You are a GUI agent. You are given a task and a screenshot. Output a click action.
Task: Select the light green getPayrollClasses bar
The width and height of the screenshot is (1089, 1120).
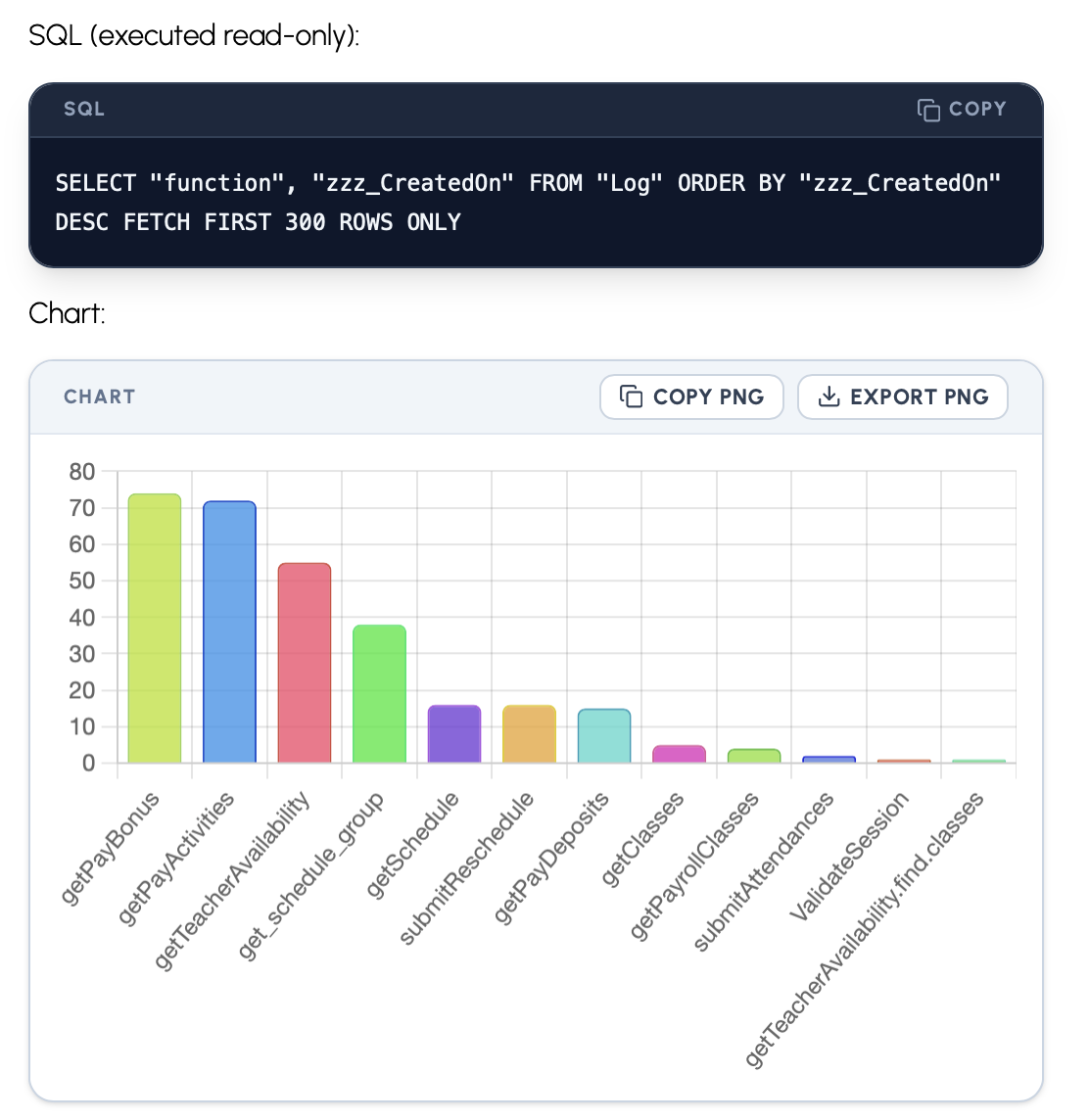(x=754, y=756)
